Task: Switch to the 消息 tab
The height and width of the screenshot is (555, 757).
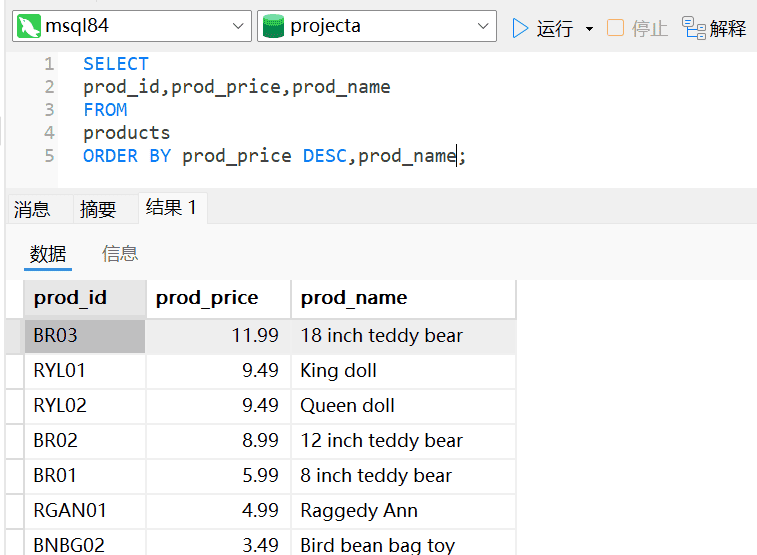Action: (32, 209)
